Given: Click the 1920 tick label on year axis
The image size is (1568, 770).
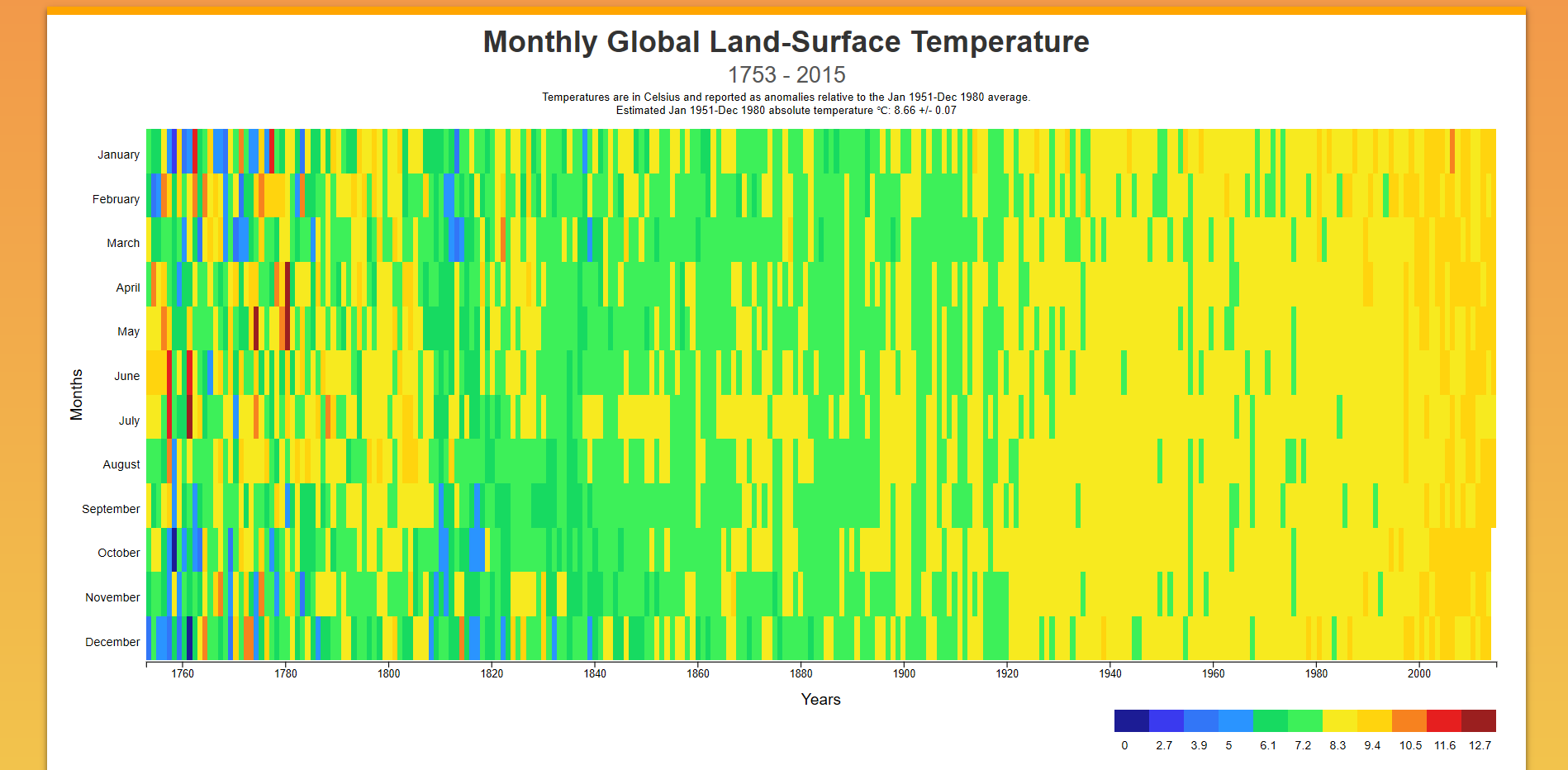Looking at the screenshot, I should (1007, 673).
